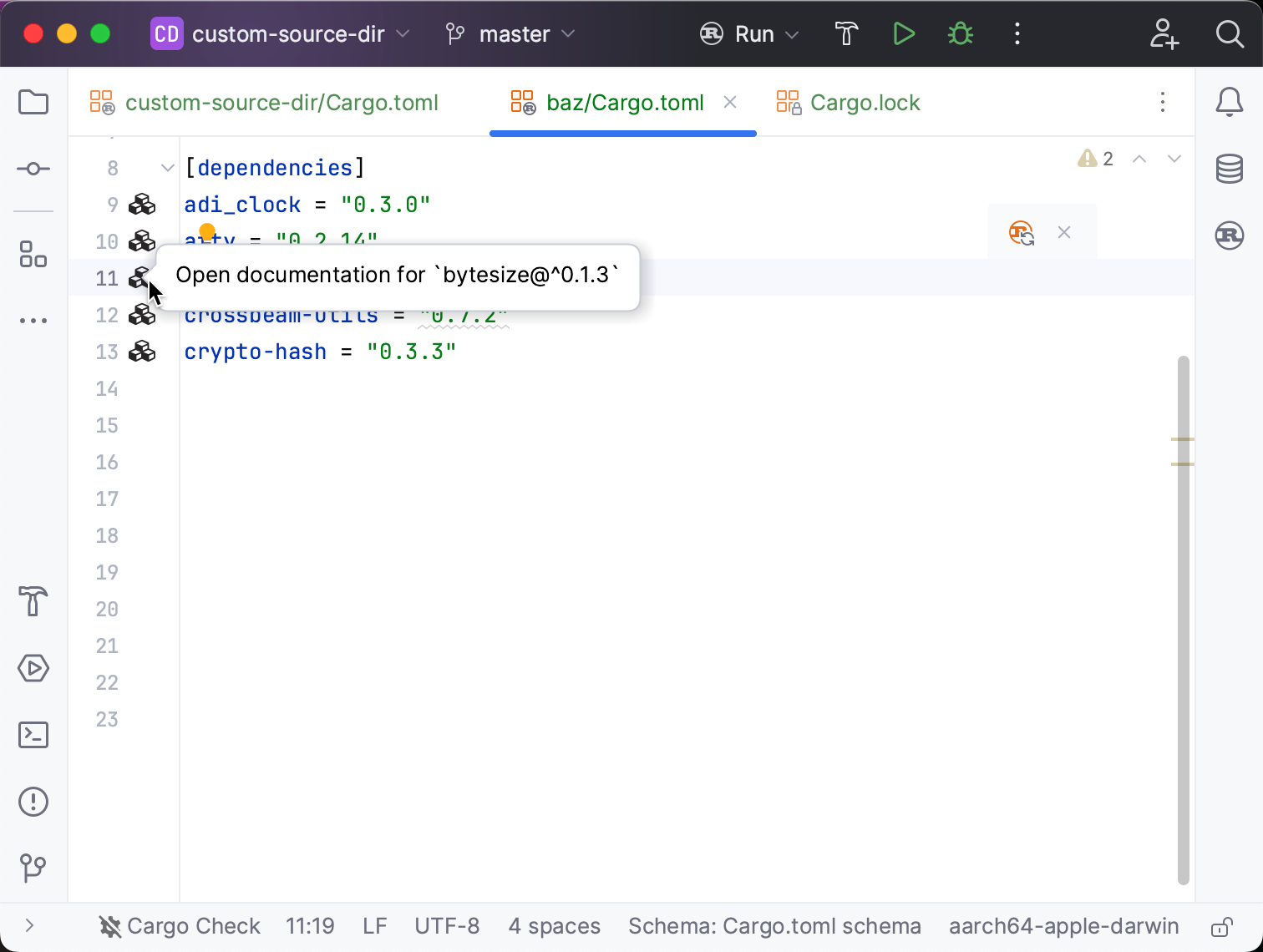Screen dimensions: 1263x952
Task: Start debugging with the bug icon
Action: click(959, 33)
